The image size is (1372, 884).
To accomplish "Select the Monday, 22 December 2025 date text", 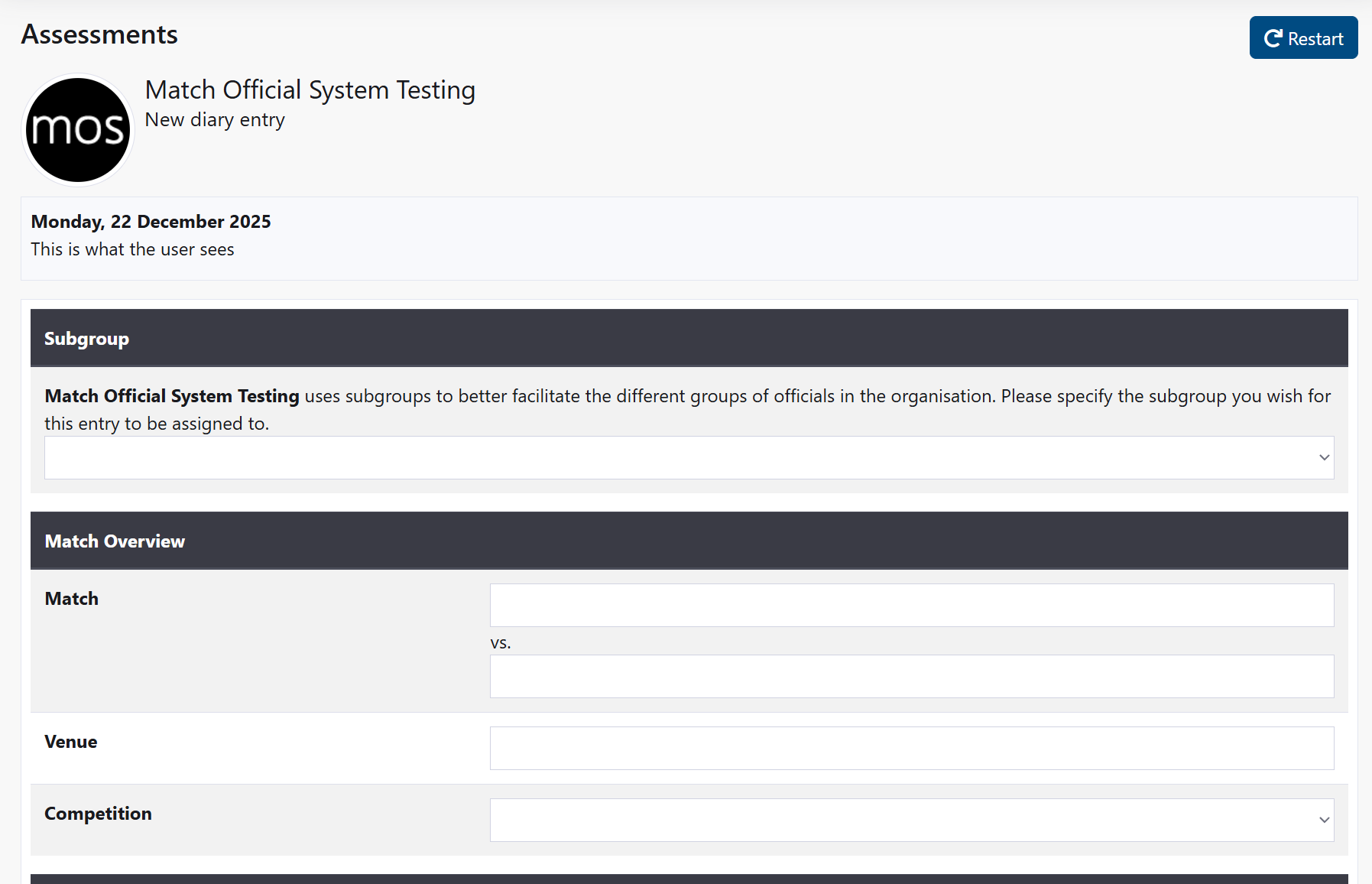I will [151, 222].
